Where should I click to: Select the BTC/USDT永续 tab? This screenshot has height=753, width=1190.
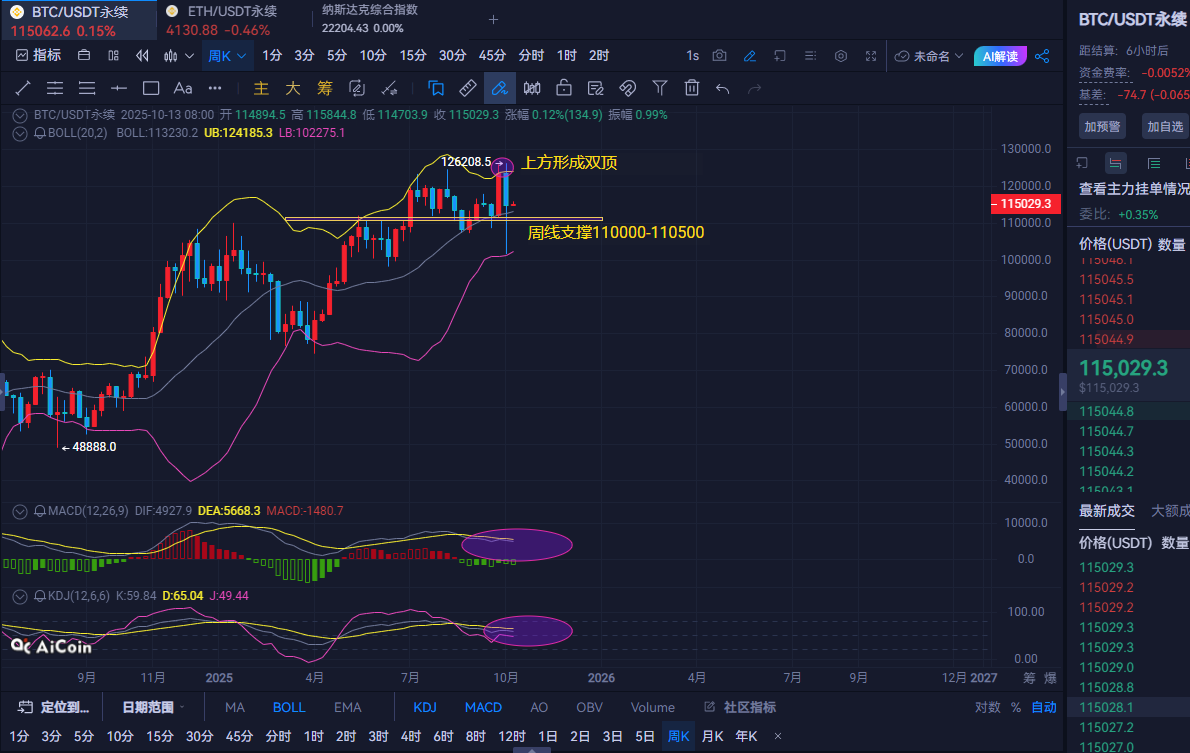click(x=80, y=20)
